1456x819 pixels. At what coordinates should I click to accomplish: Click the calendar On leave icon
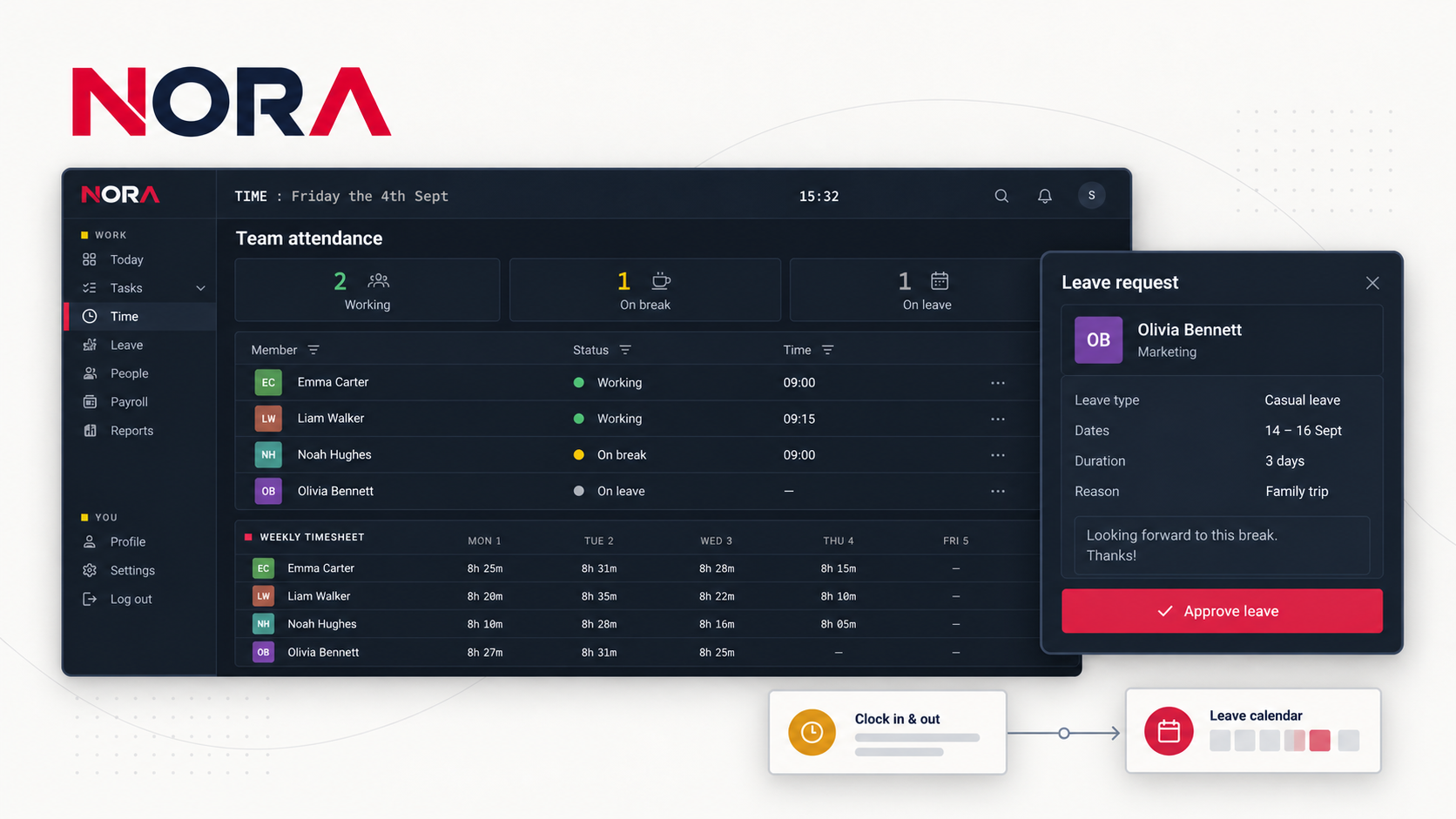click(940, 280)
